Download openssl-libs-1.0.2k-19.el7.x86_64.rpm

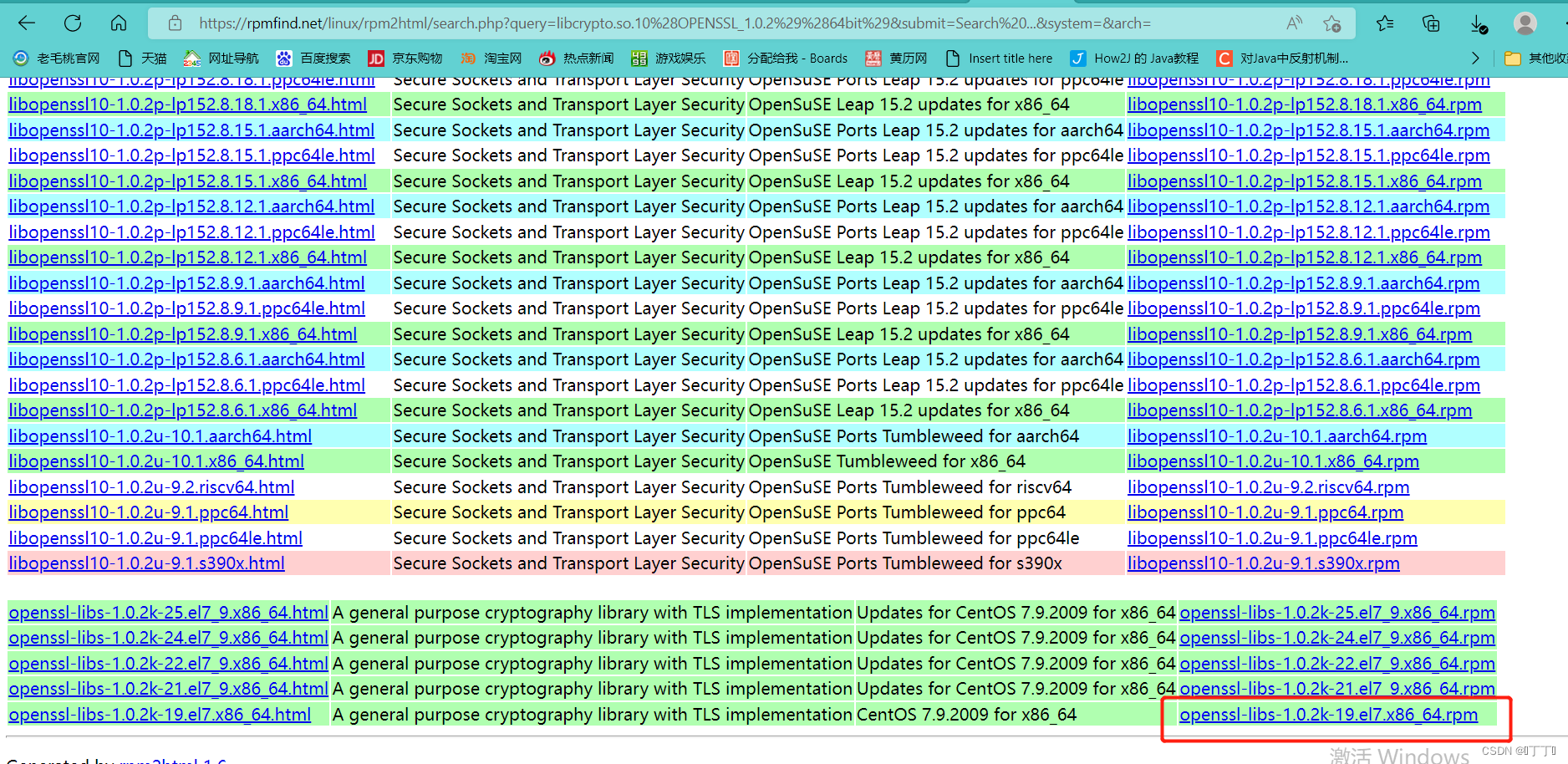click(1329, 715)
